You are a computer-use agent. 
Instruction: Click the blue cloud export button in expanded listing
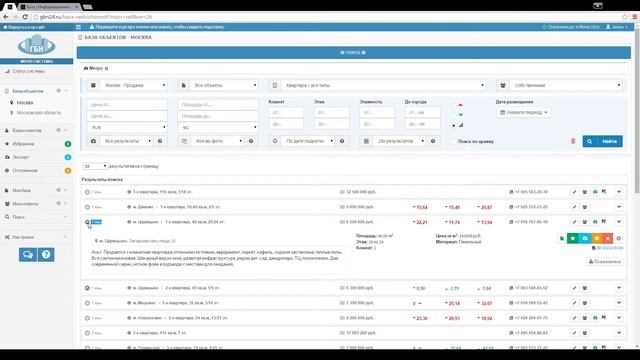[585, 238]
